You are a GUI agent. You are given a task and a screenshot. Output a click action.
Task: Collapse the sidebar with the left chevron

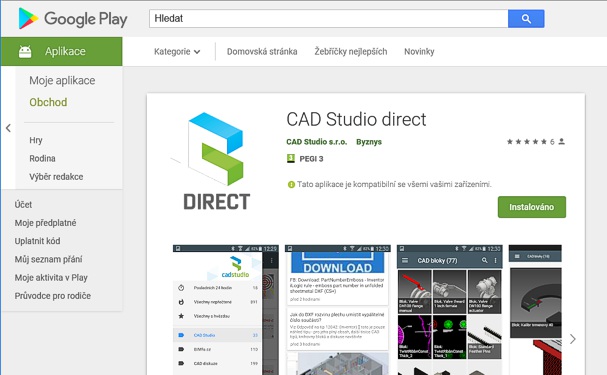8,128
